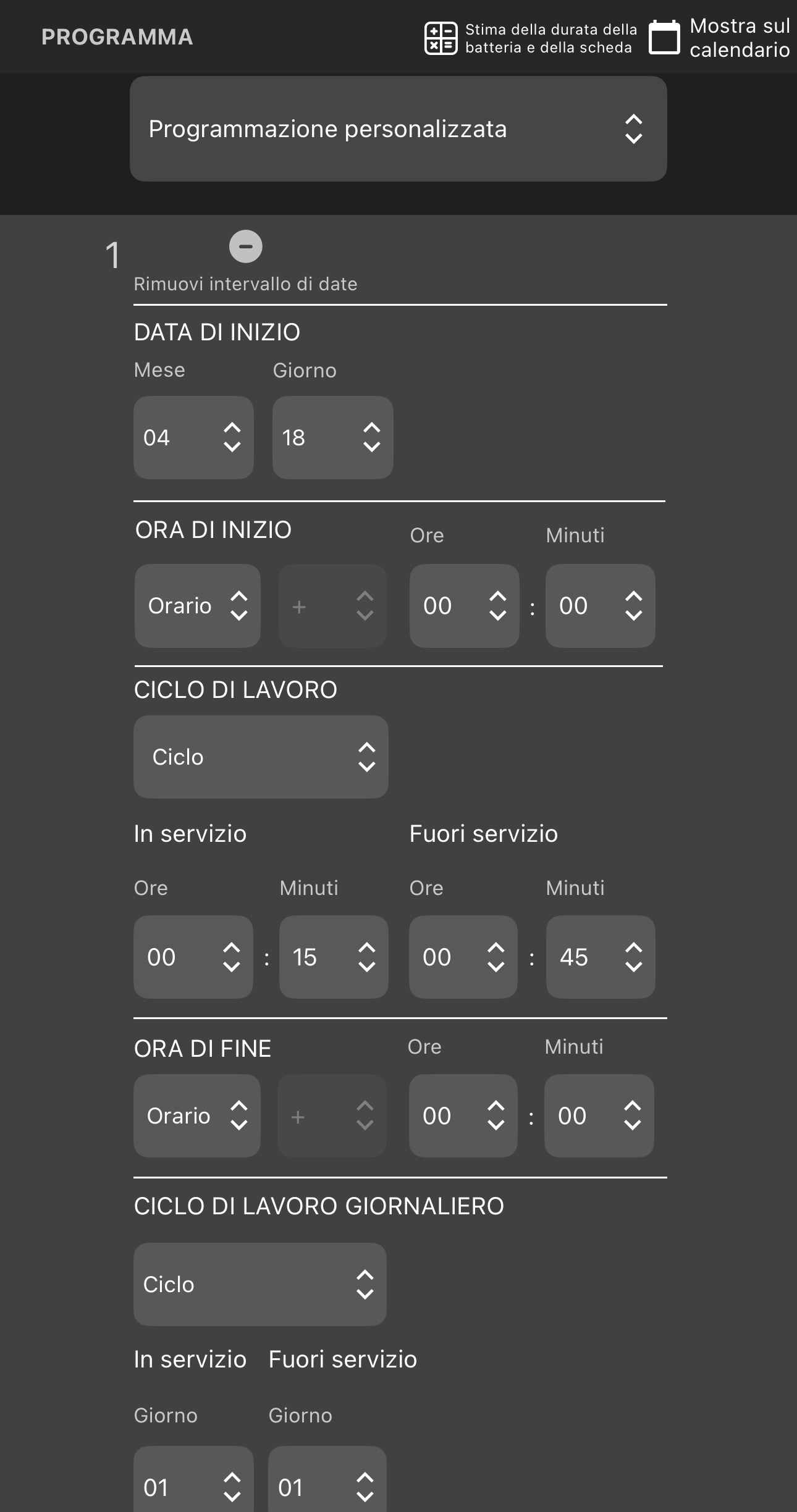Change the Ora di inizio minutes value

(x=600, y=606)
